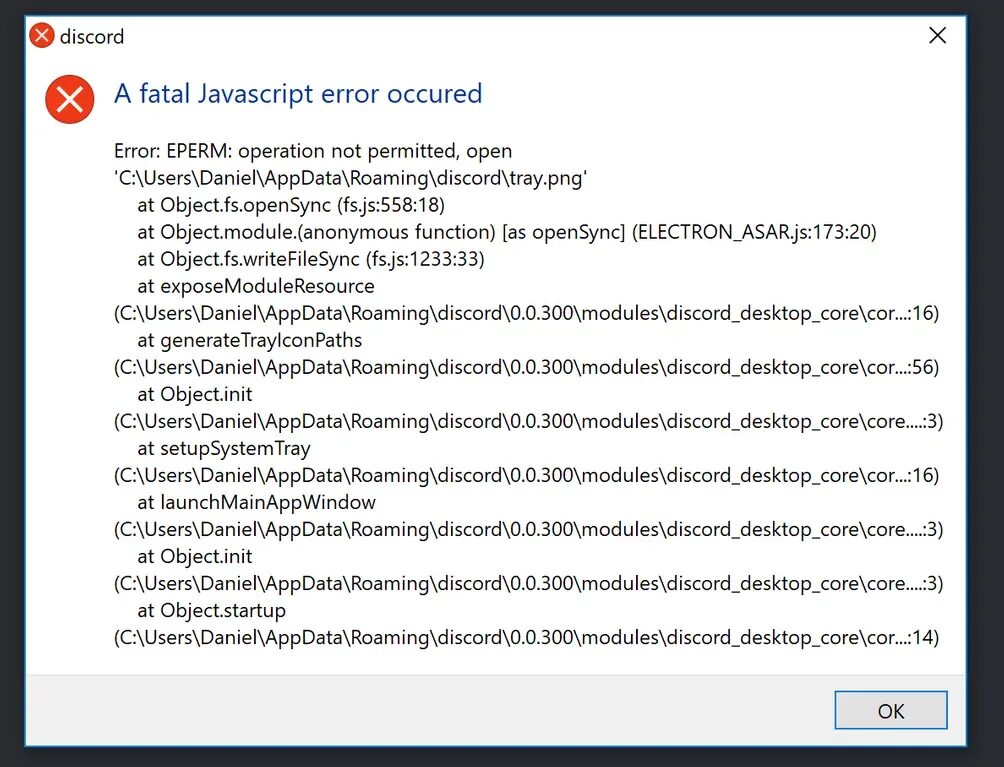Viewport: 1004px width, 767px height.
Task: Close the discord error dialog
Action: (937, 36)
